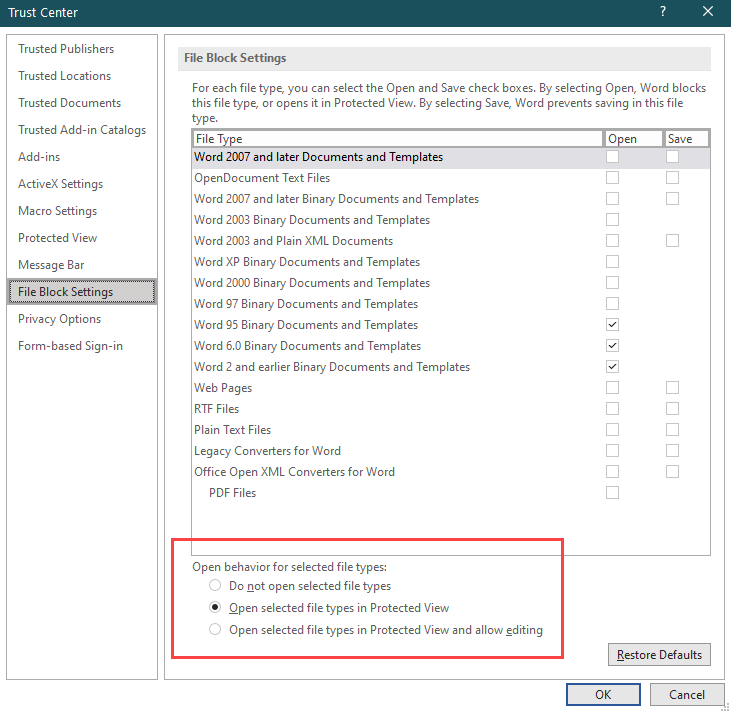The height and width of the screenshot is (713, 731).
Task: Close the Trust Center window
Action: pyautogui.click(x=708, y=12)
